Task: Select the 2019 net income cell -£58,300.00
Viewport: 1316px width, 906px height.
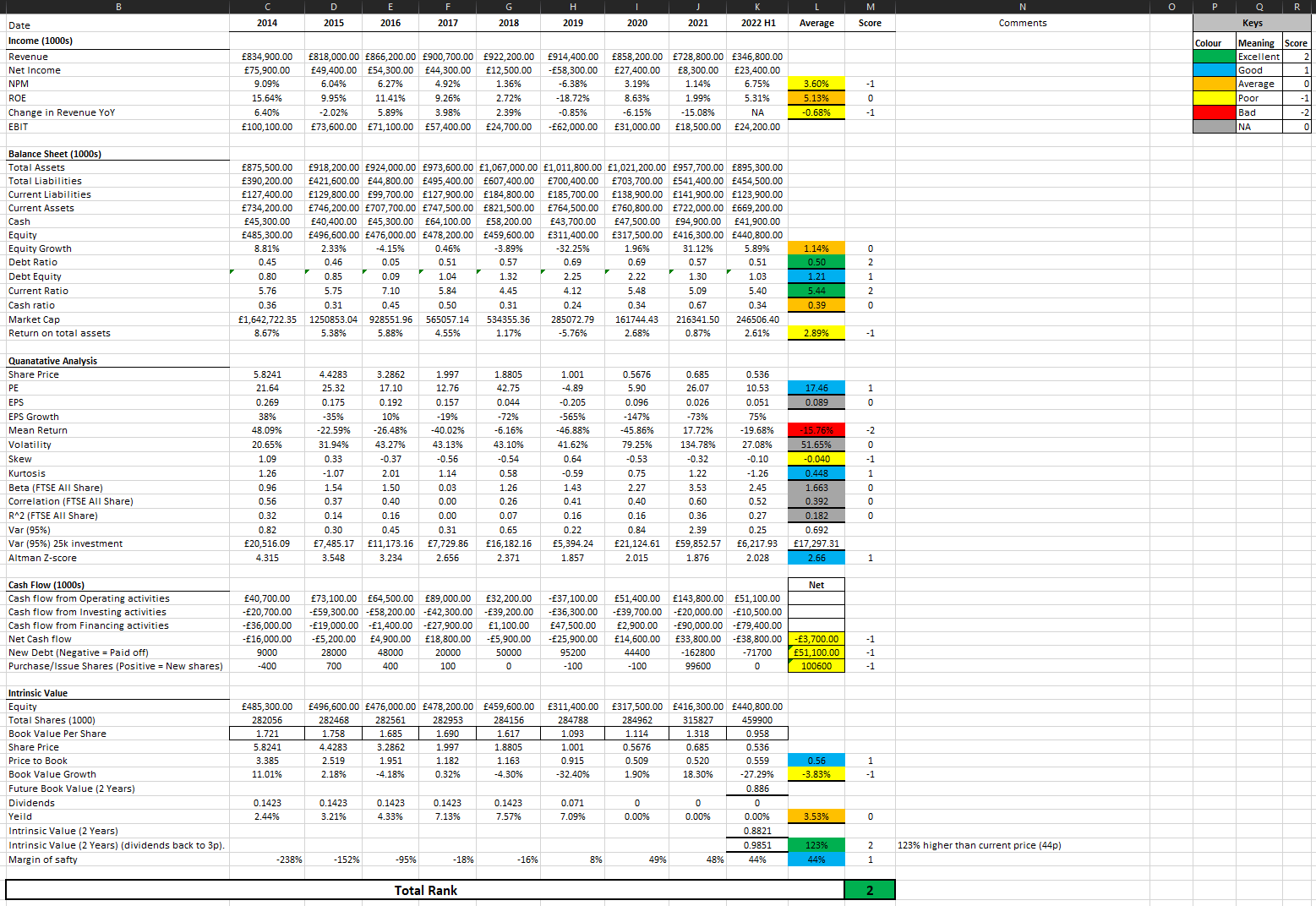Action: (x=573, y=70)
